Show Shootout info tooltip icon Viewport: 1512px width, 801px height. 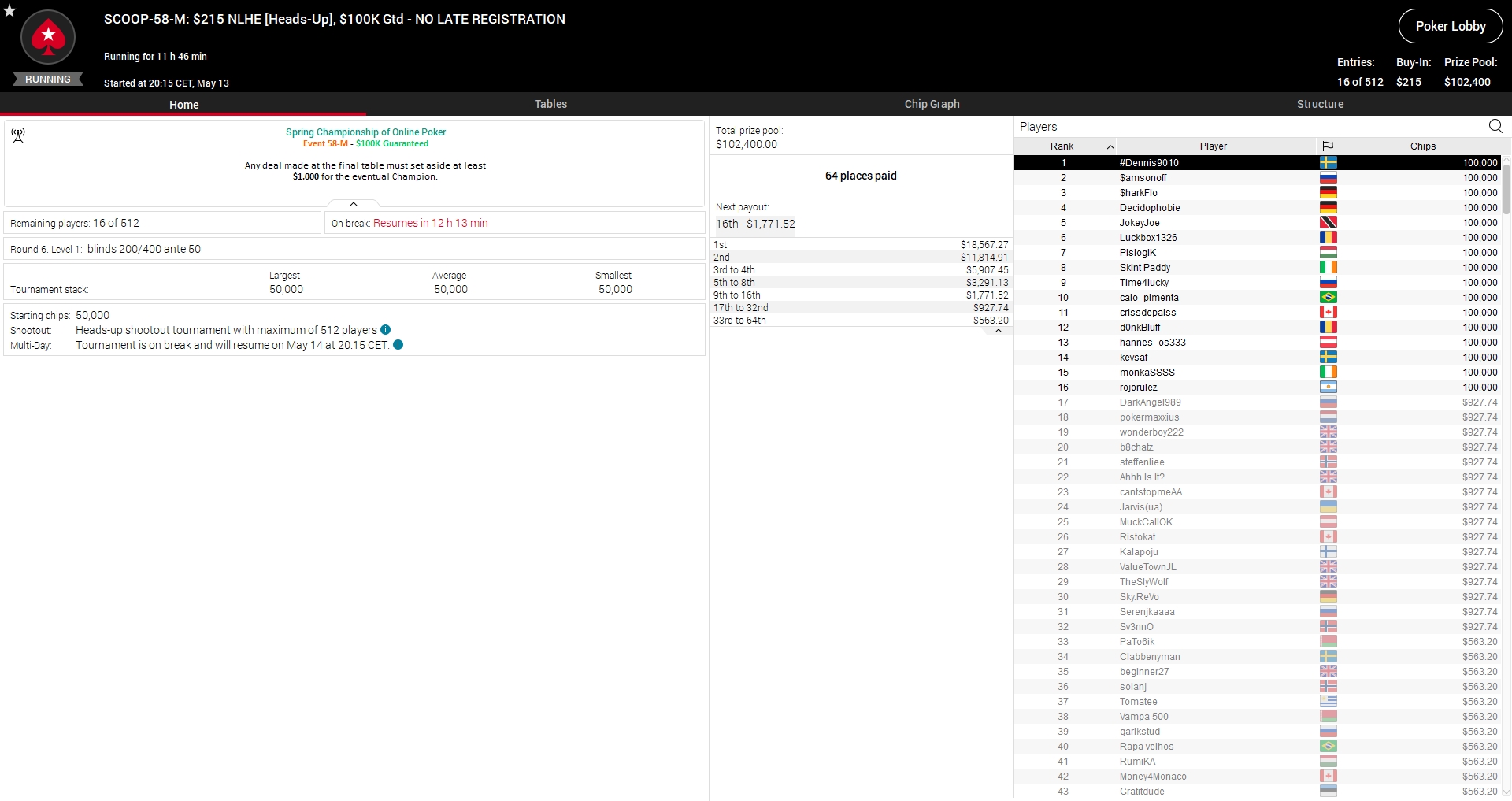(386, 330)
